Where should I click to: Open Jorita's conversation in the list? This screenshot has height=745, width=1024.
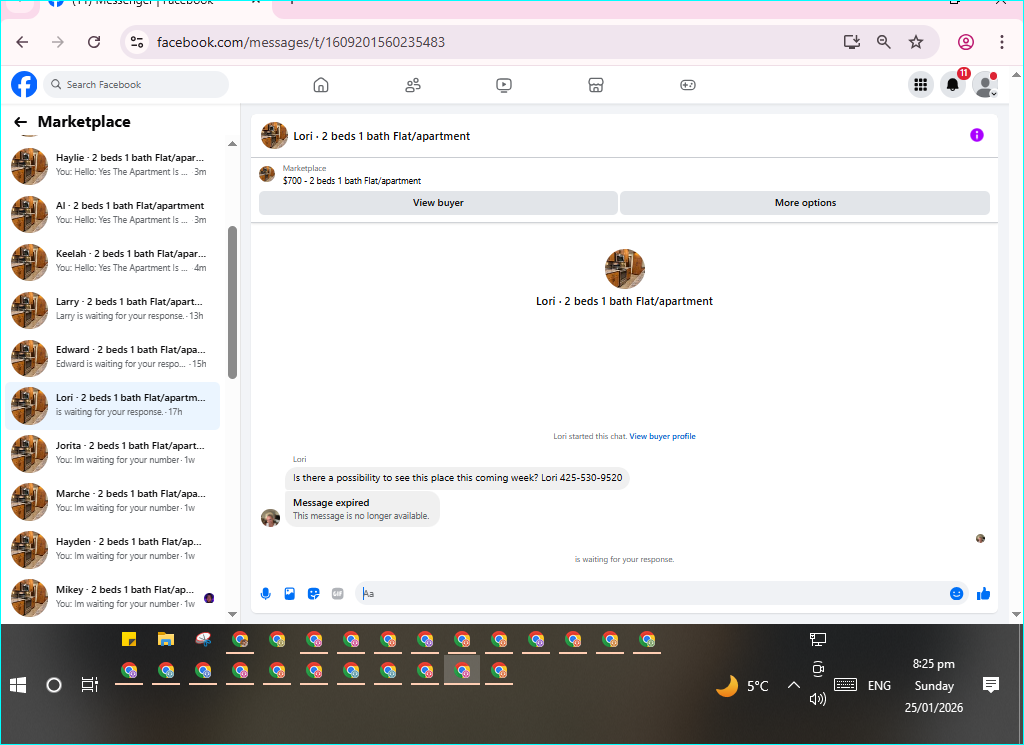pyautogui.click(x=113, y=454)
